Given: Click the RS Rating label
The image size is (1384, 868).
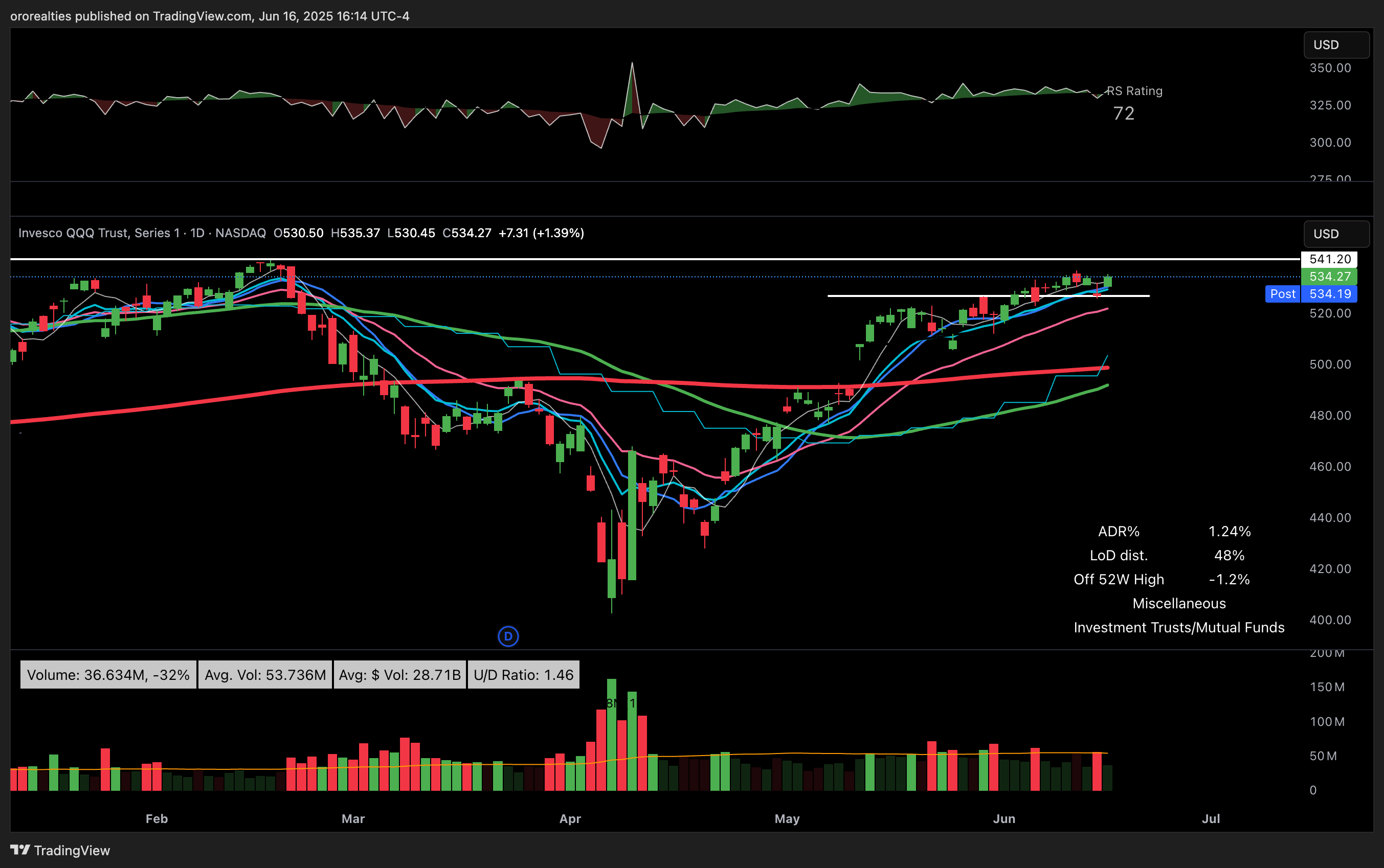Looking at the screenshot, I should [1134, 90].
